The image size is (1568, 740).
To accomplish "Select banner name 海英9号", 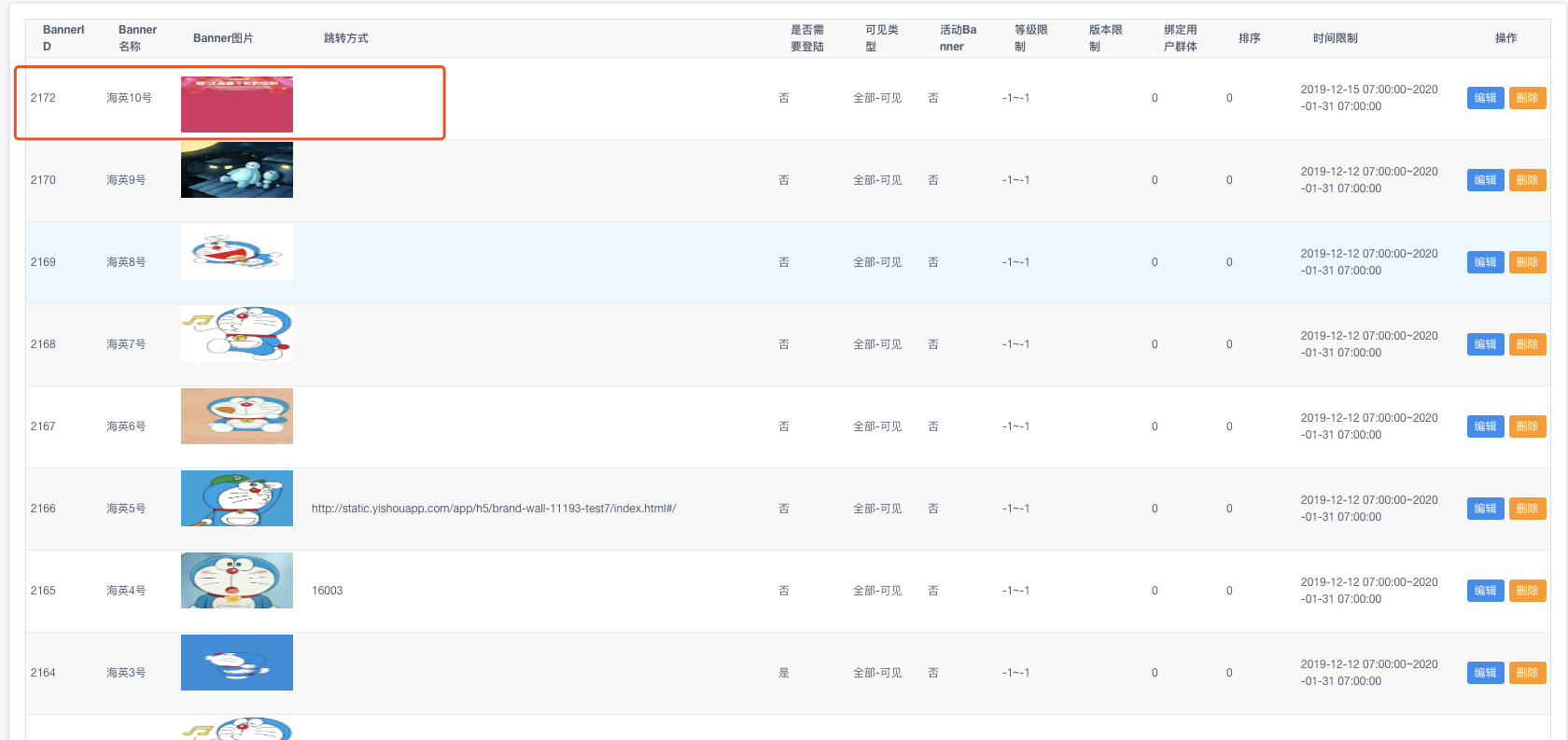I will coord(126,180).
